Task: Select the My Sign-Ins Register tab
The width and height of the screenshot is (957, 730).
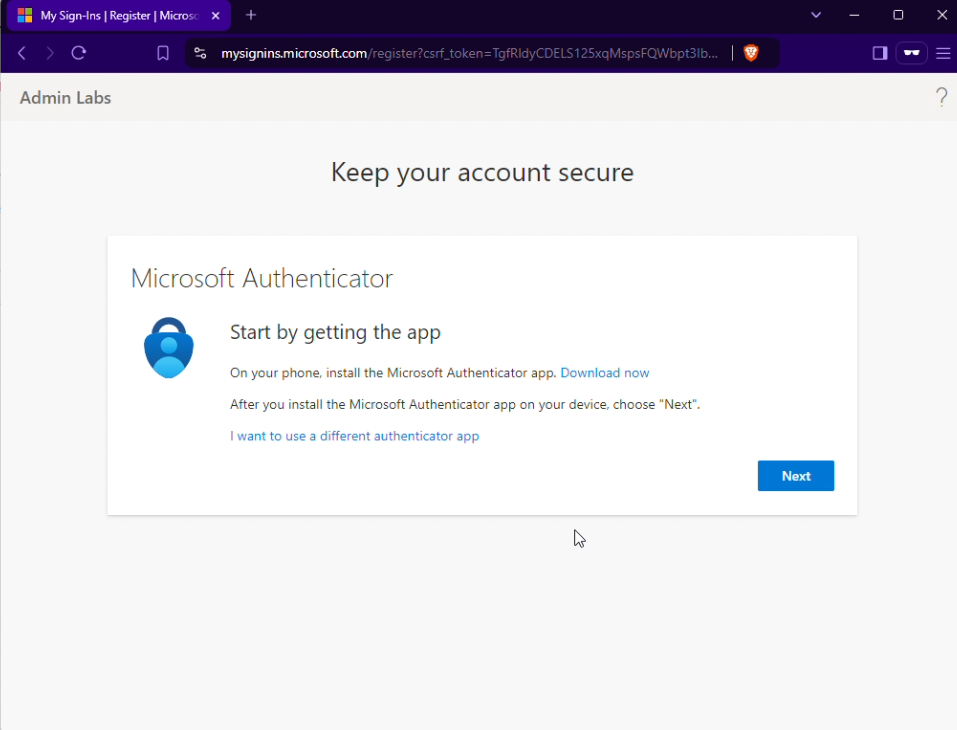Action: coord(118,16)
